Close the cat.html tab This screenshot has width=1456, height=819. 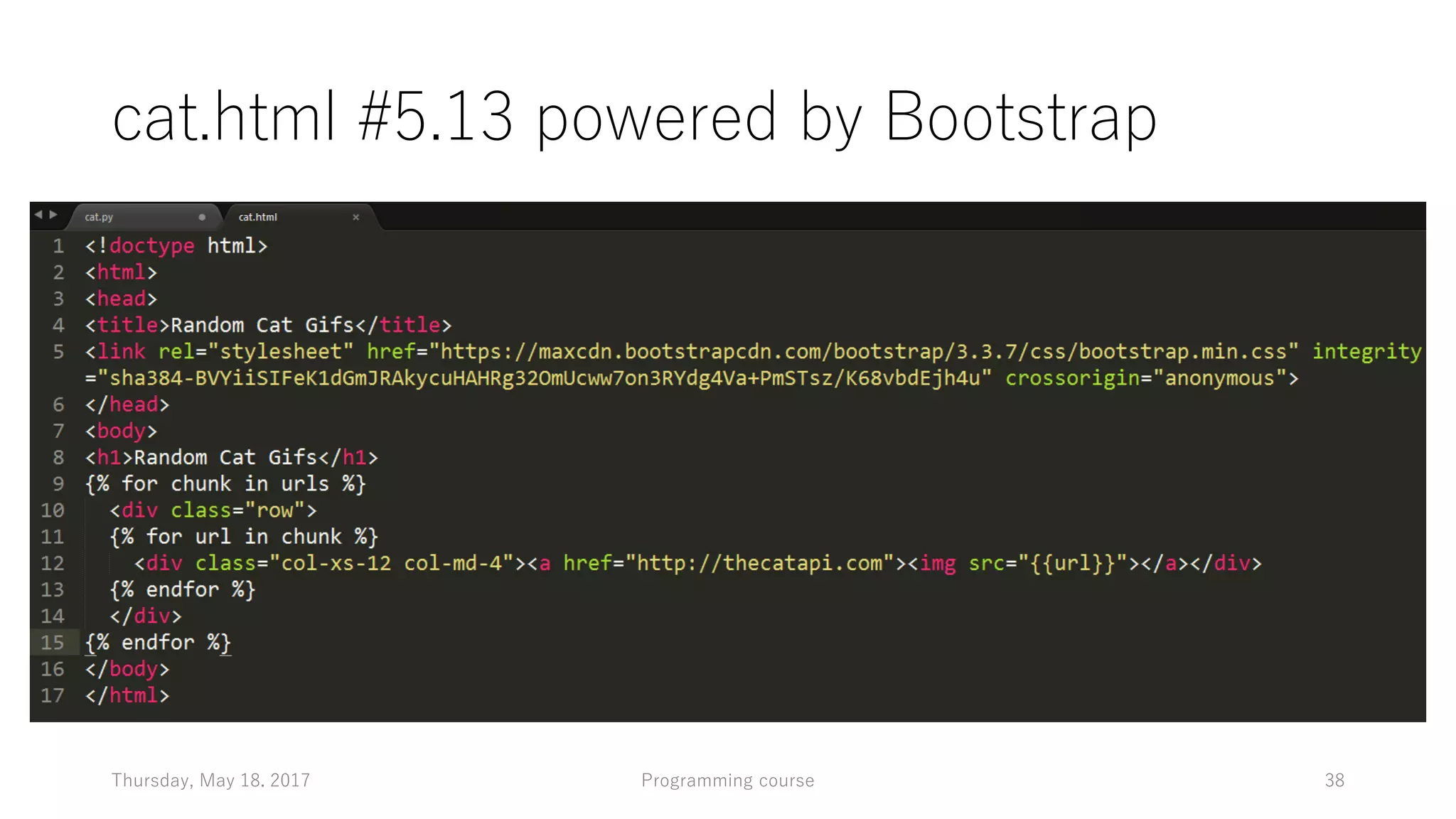pos(356,217)
